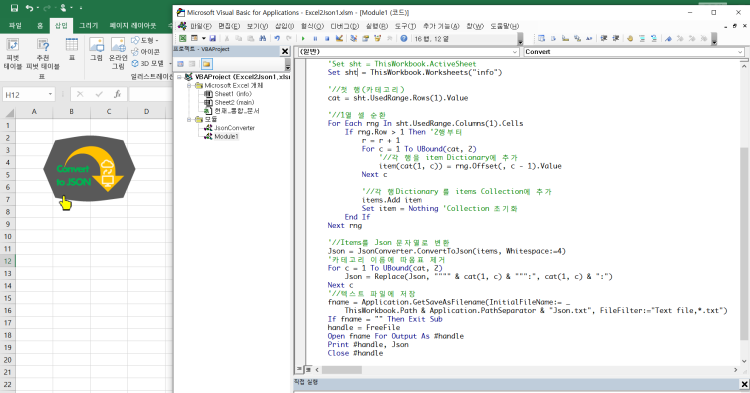This screenshot has width=750, height=393.
Task: Click the Convert to JSON shape button
Action: pyautogui.click(x=89, y=169)
